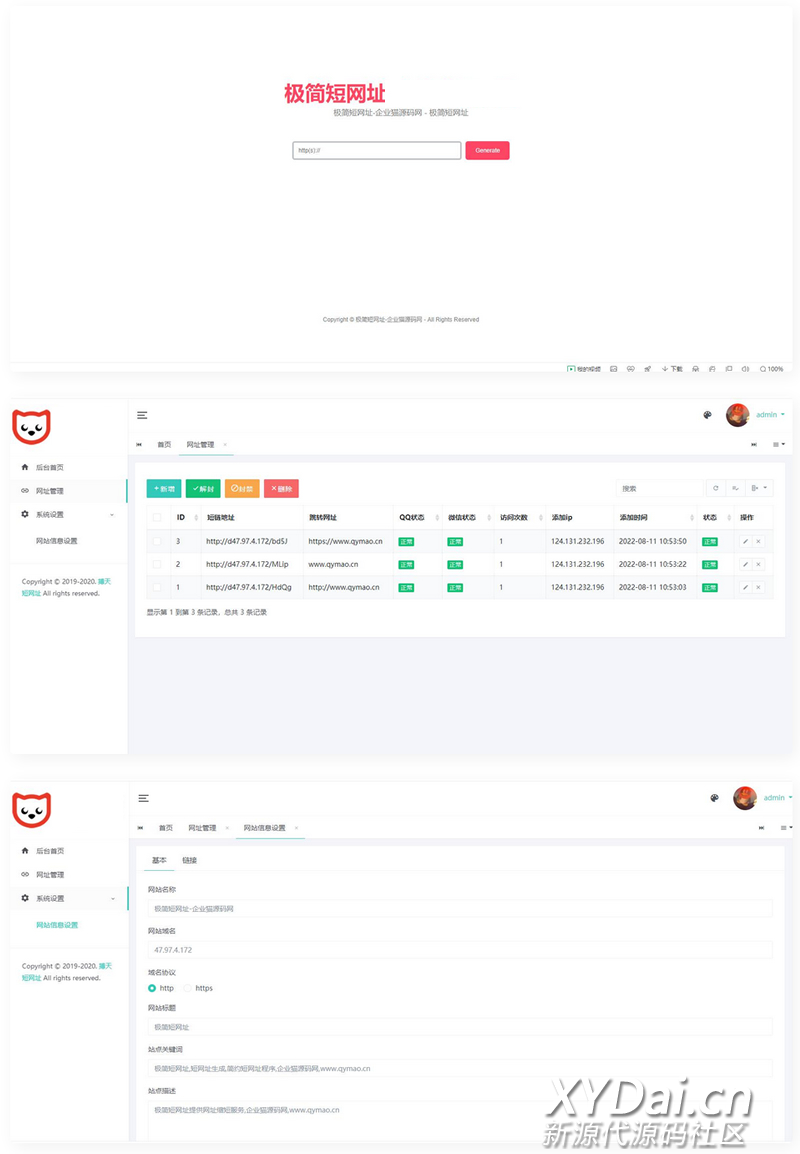Click the 下载 download icon in browser status bar
The image size is (800, 1154).
672,369
